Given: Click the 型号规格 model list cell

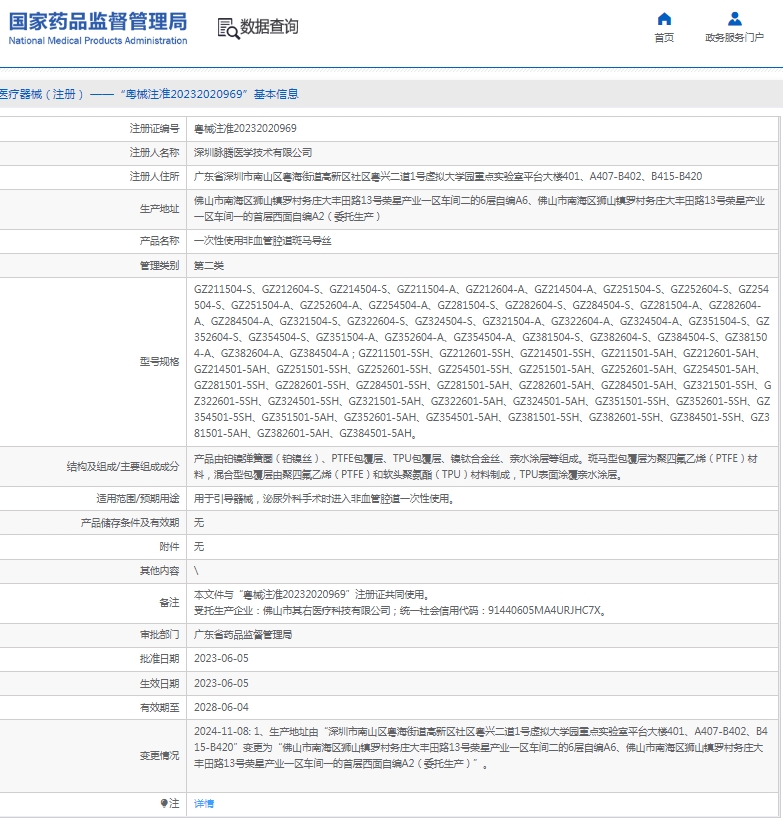Looking at the screenshot, I should (482, 362).
